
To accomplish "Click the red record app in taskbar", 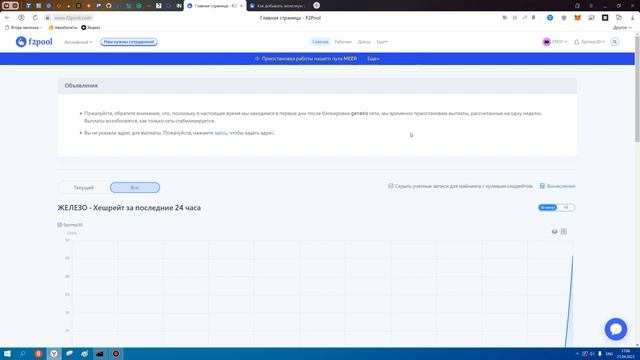I will point(116,353).
